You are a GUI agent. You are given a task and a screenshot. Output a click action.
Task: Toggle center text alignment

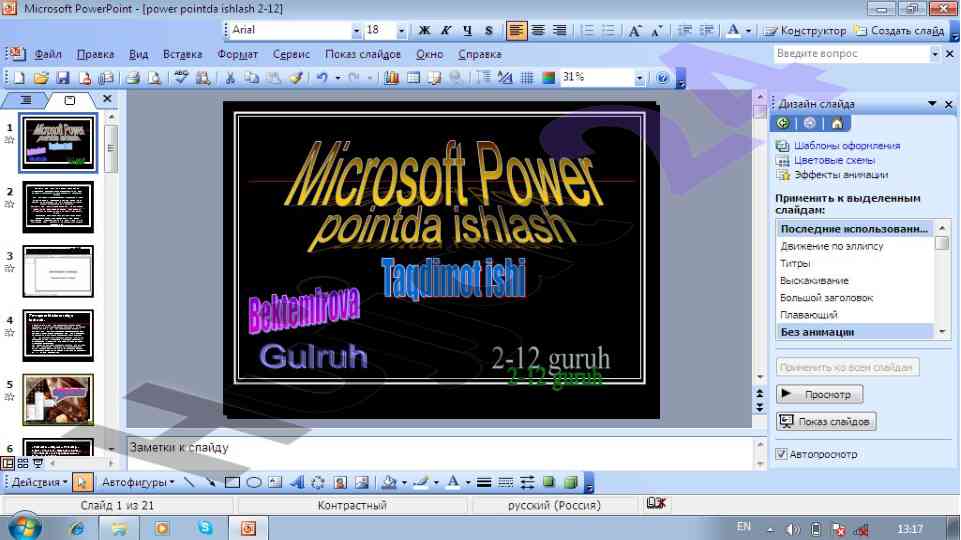pyautogui.click(x=538, y=31)
